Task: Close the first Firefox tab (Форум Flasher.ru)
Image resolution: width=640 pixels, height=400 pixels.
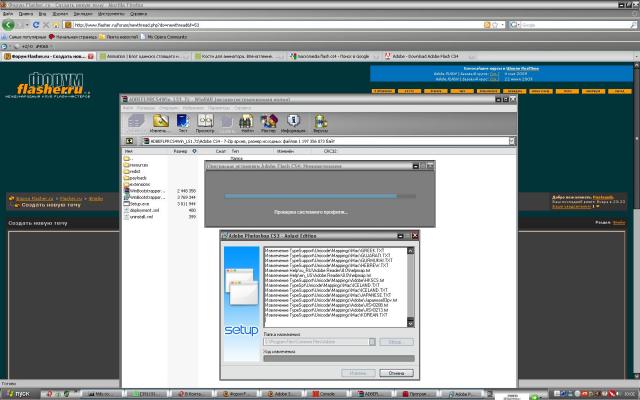Action: point(91,56)
